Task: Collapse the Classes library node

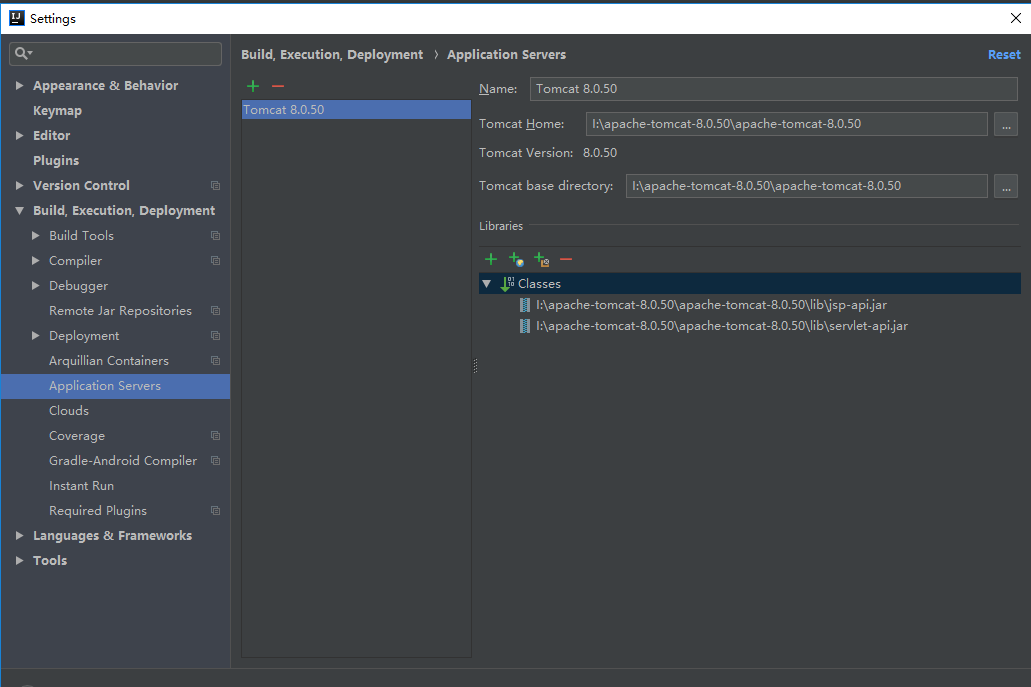Action: click(487, 284)
